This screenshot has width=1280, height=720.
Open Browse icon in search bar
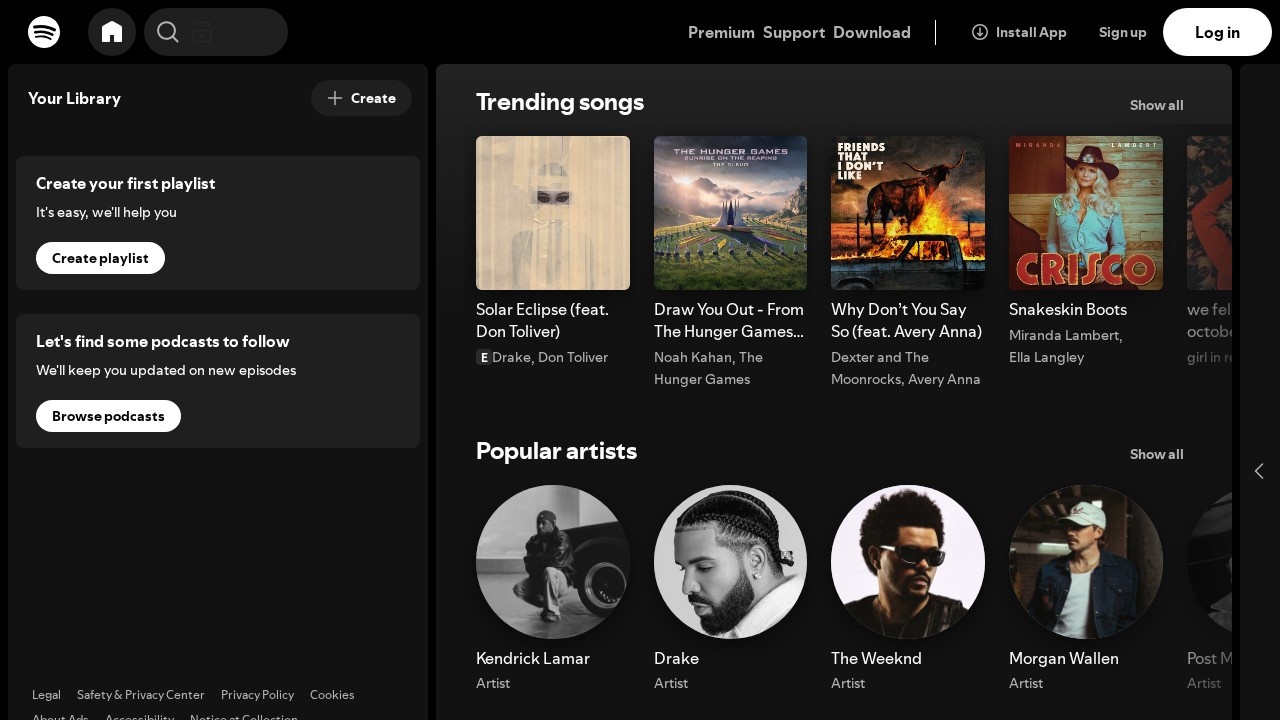tap(202, 32)
